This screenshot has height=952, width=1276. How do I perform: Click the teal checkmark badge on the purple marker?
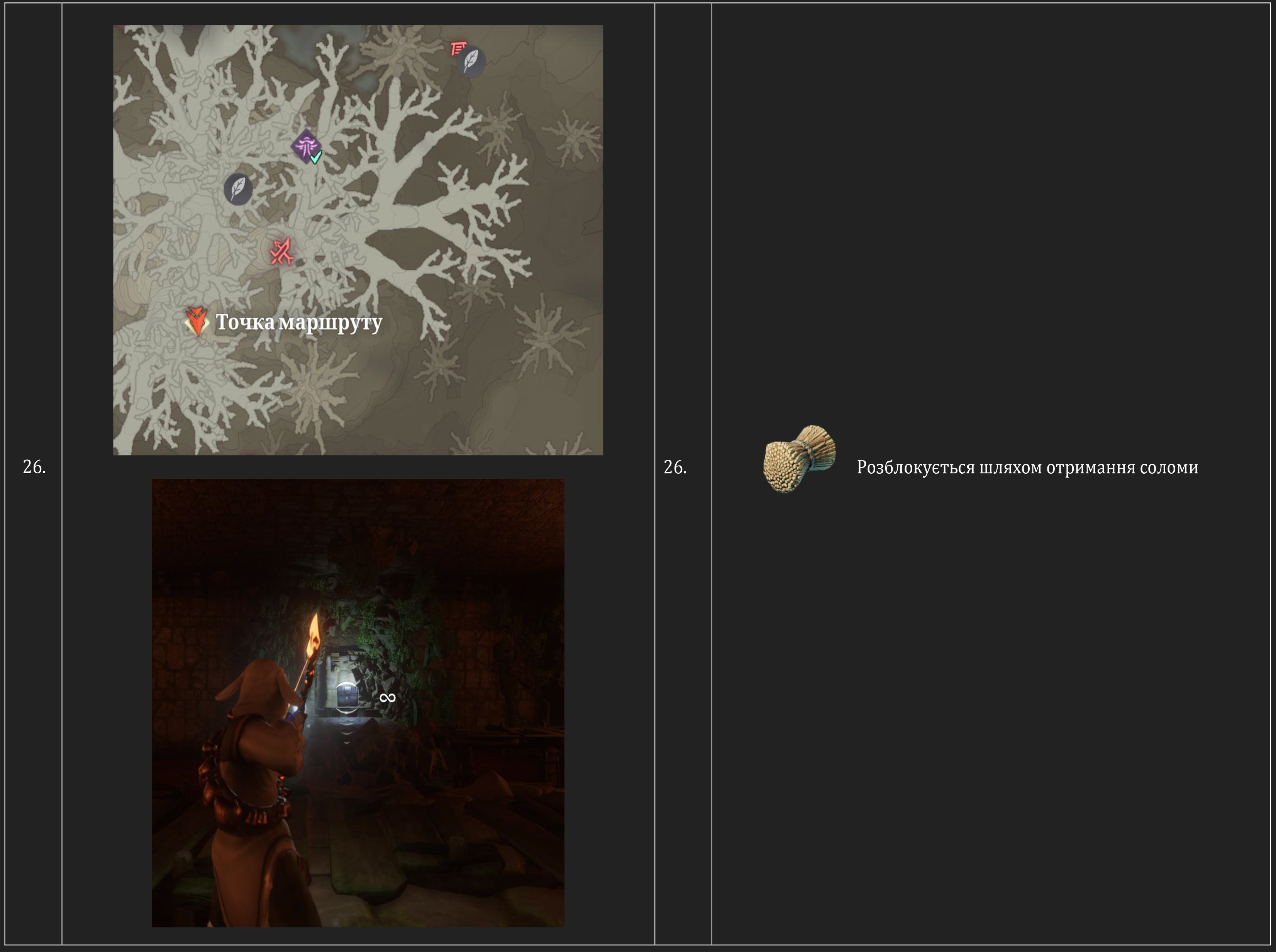point(315,157)
